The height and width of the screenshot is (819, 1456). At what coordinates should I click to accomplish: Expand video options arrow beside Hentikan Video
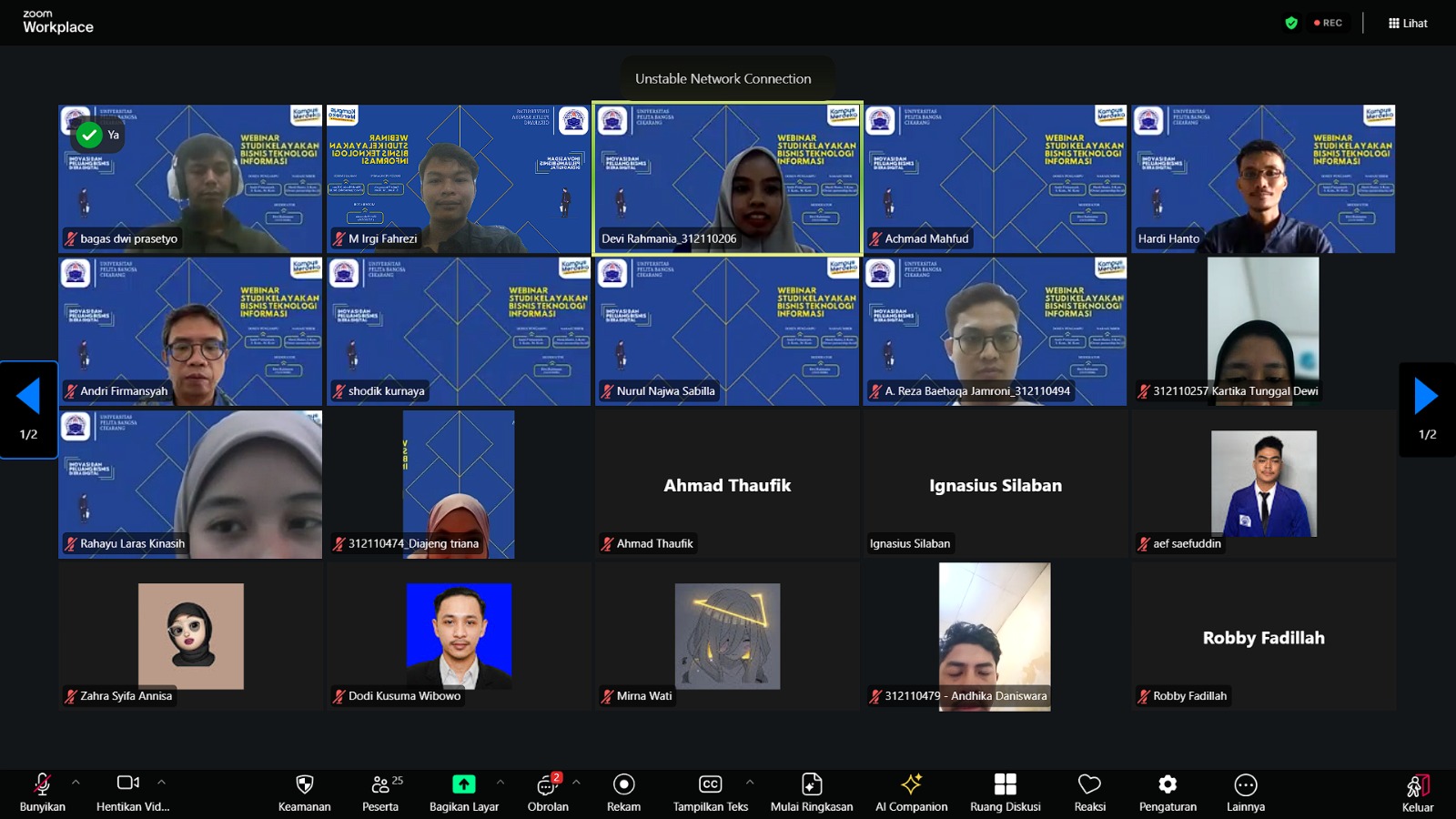pos(161,782)
